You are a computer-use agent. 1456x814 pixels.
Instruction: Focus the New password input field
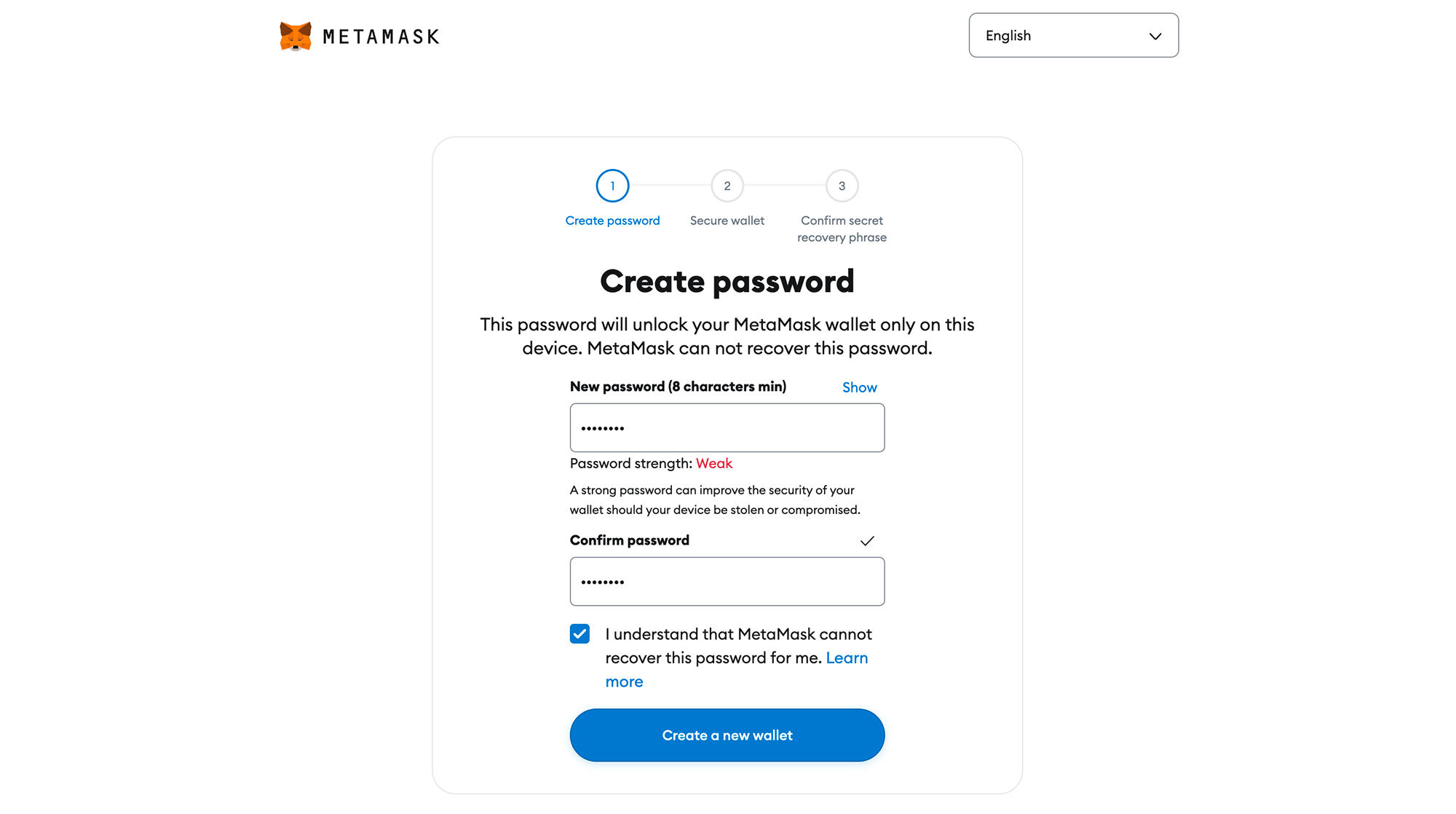[x=727, y=428]
